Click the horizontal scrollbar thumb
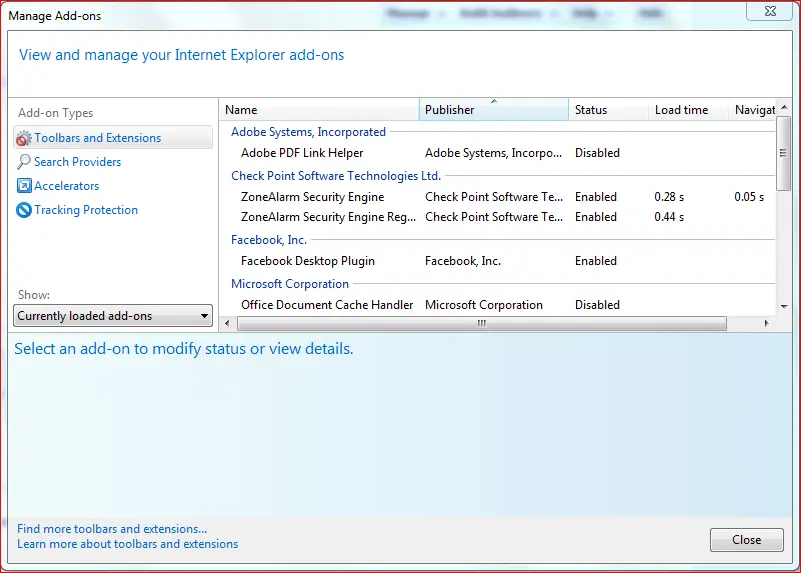This screenshot has height=573, width=801. [482, 323]
